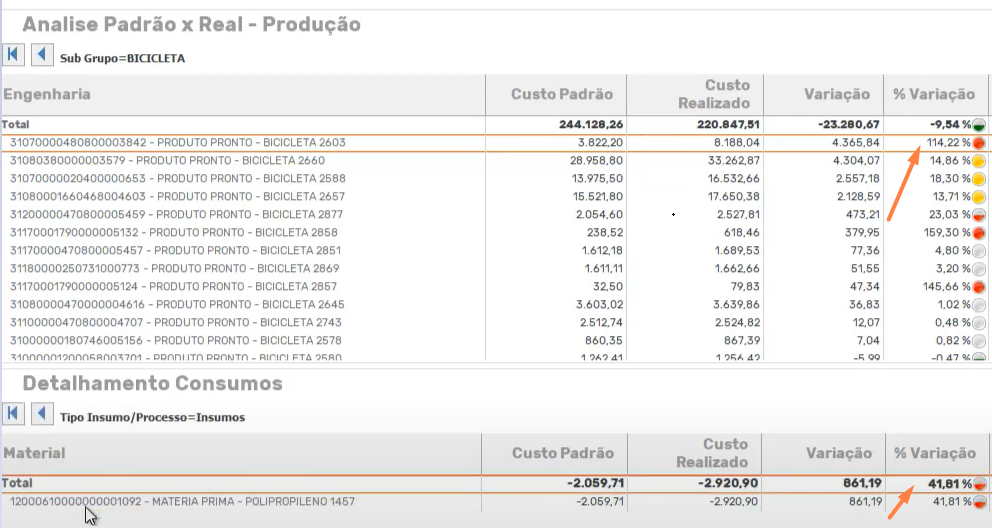The image size is (992, 528).
Task: Click the Sub Grupo=BICICLETA filter label
Action: pyautogui.click(x=122, y=58)
